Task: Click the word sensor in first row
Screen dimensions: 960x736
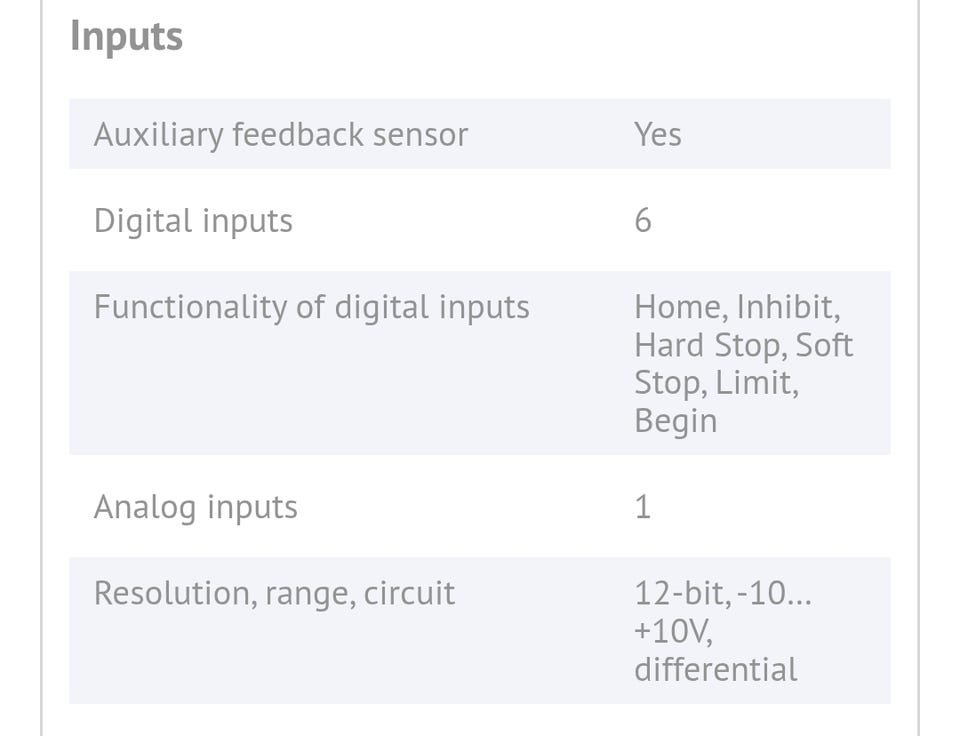Action: tap(421, 135)
